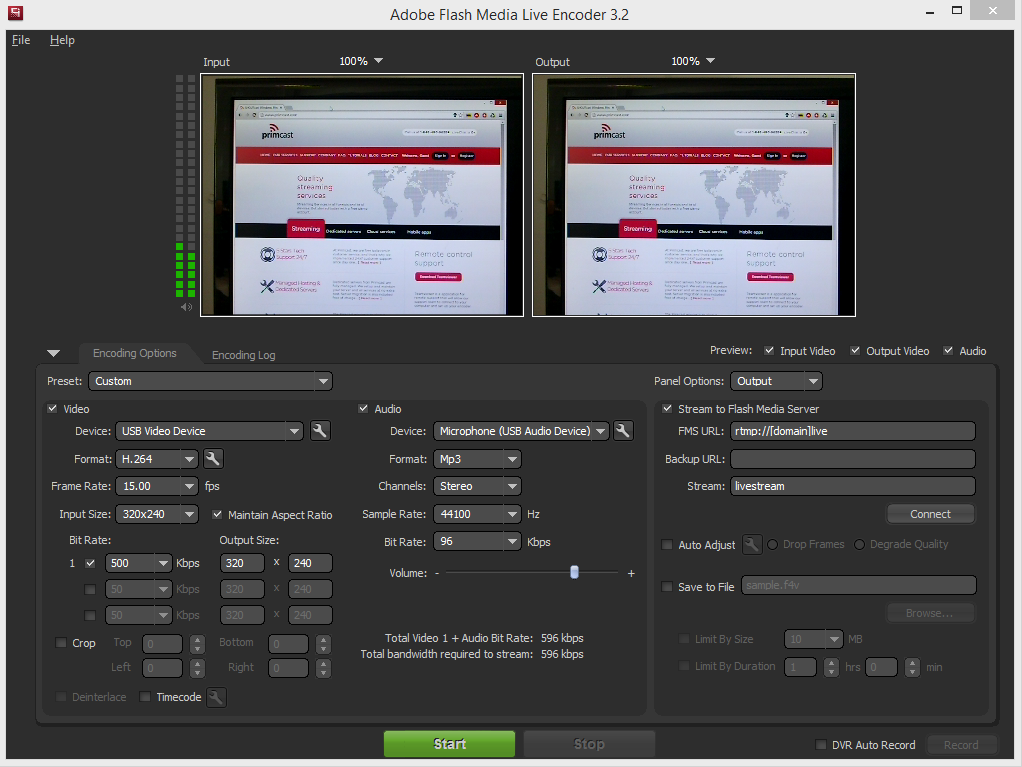Select Degrade Quality radio button

859,544
